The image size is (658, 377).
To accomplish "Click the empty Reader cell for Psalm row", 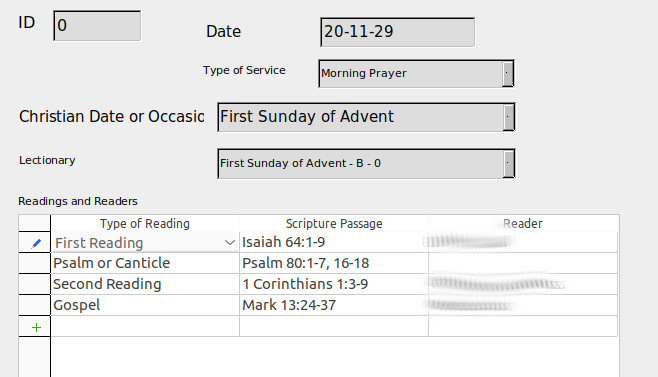I will [523, 263].
